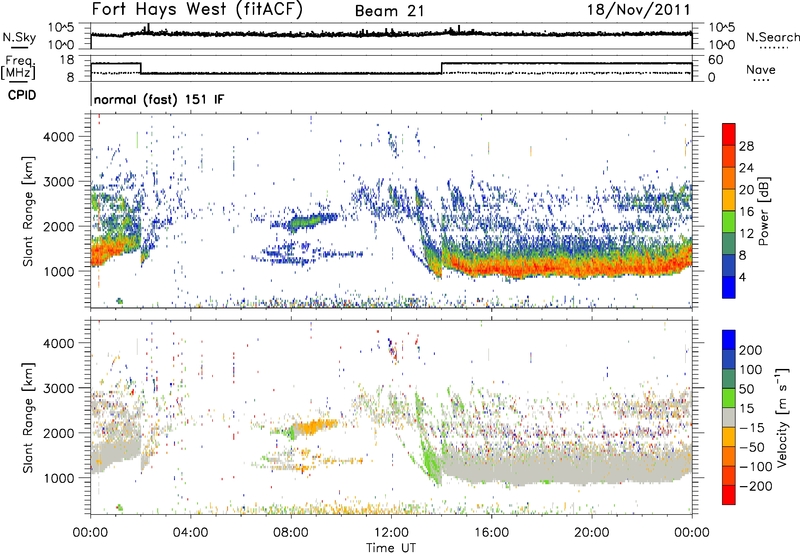Click the '08:00' time tick label
800x554 pixels.
291,533
